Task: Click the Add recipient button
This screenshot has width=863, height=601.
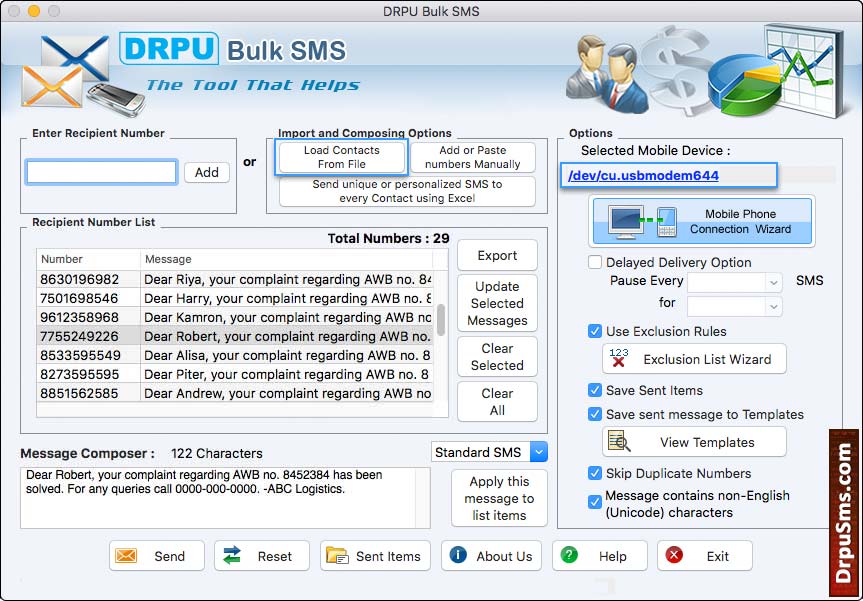Action: (x=206, y=172)
